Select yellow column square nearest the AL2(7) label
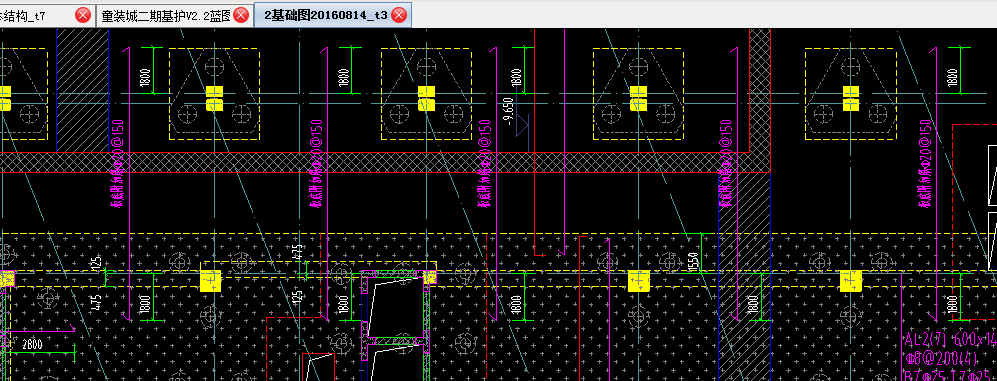 coord(851,281)
